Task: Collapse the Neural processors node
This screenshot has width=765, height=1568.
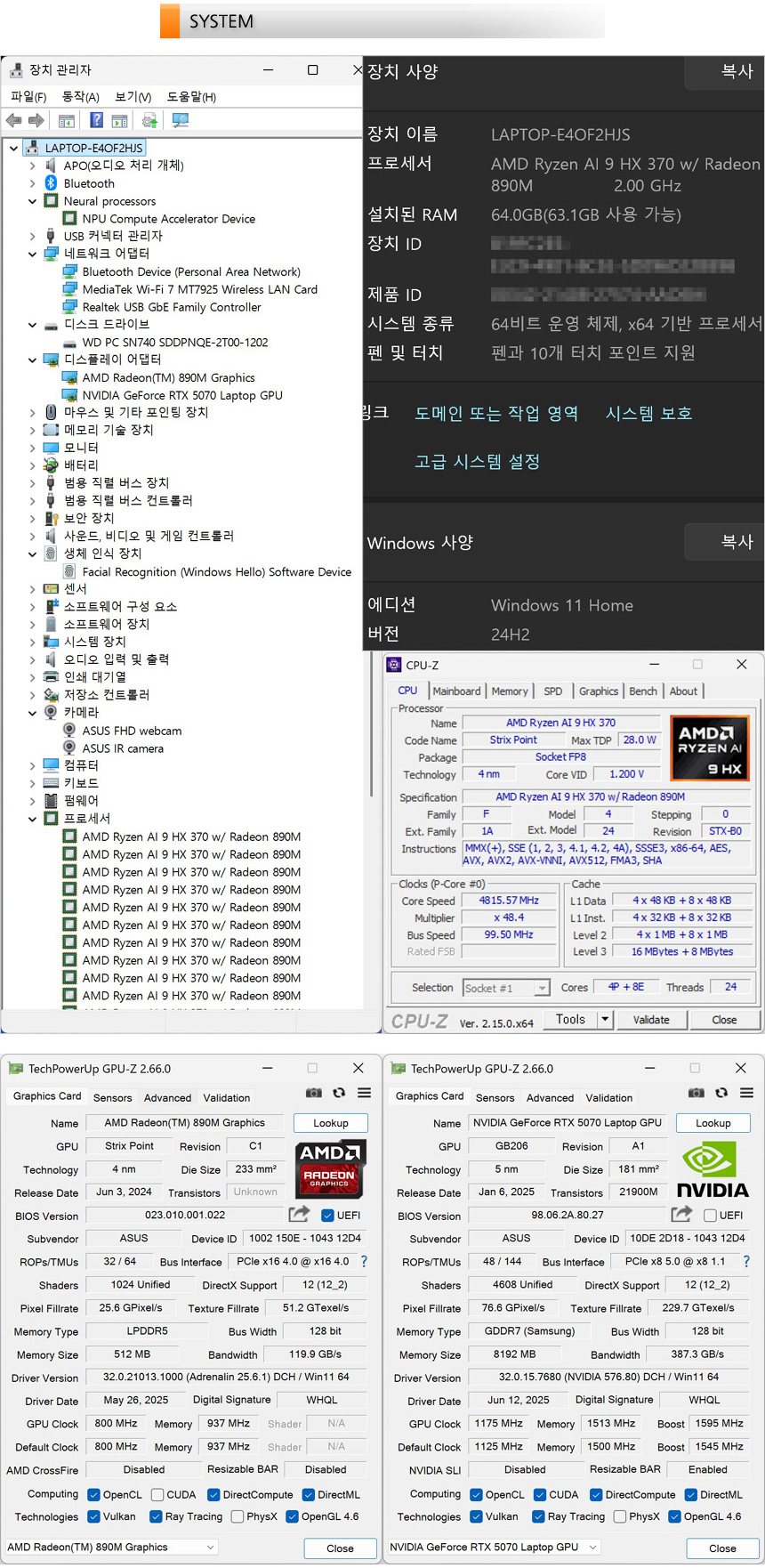Action: pos(33,201)
